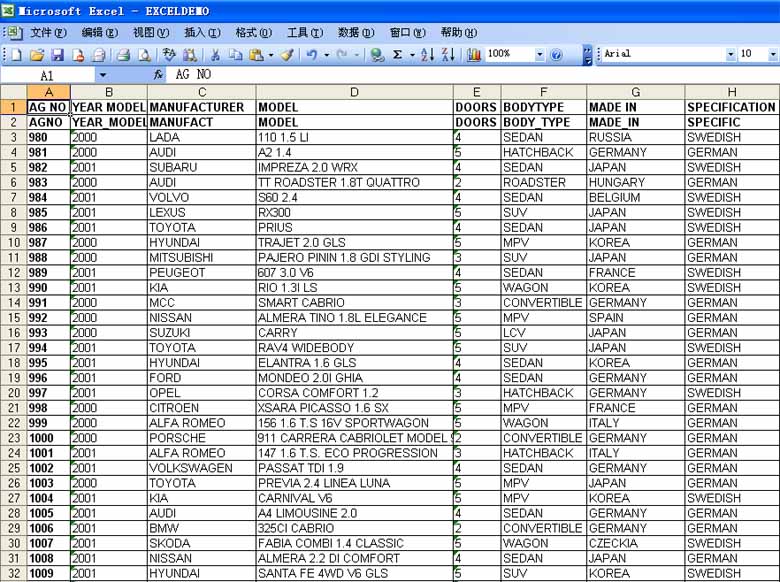Click the Undo arrow icon
Screen dimensions: 780x582
312,55
